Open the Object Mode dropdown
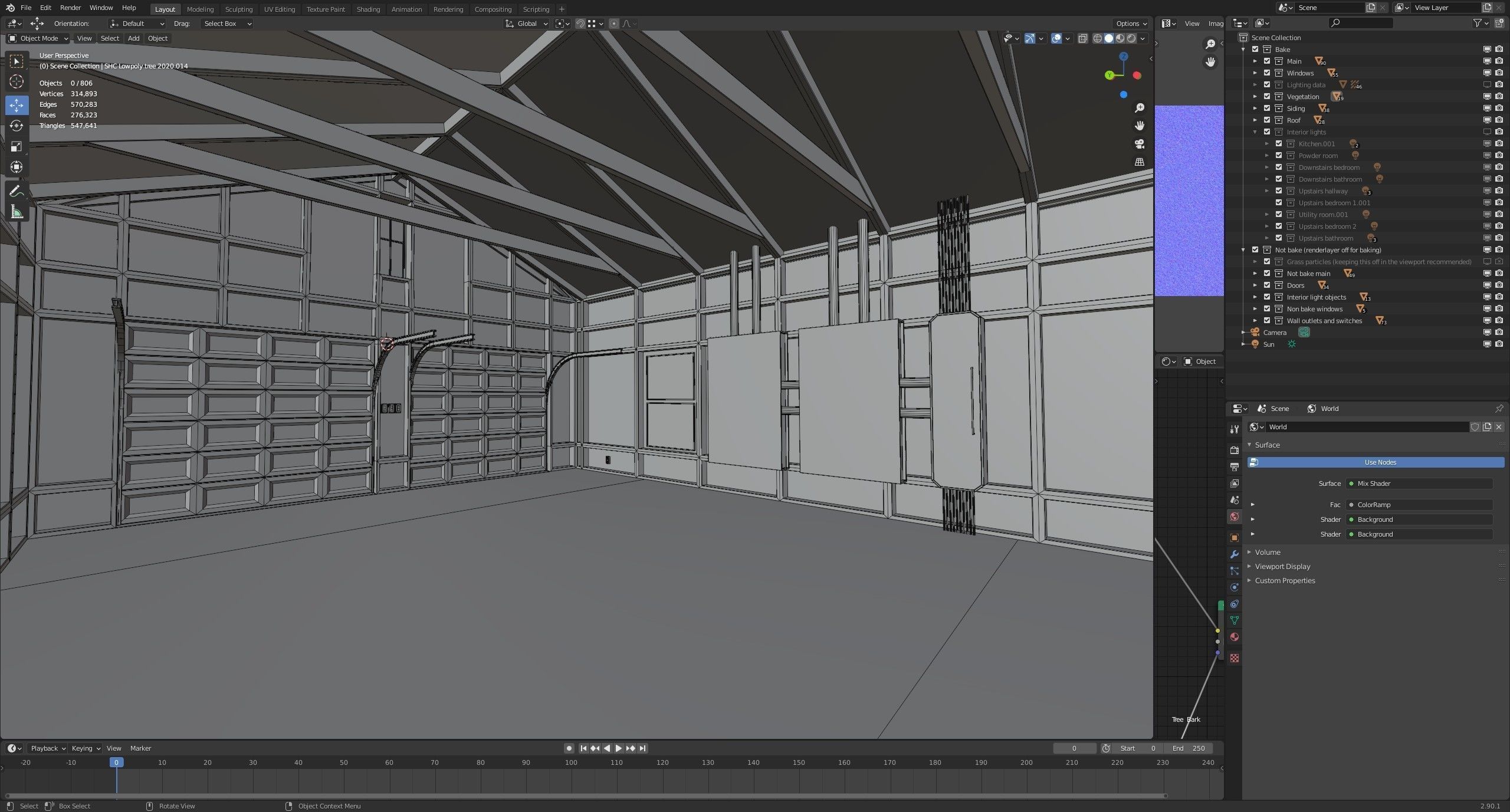Image resolution: width=1510 pixels, height=812 pixels. click(x=38, y=38)
